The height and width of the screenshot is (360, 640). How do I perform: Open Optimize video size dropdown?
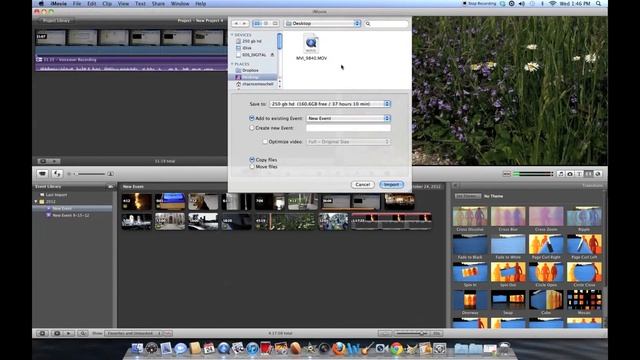coord(349,142)
